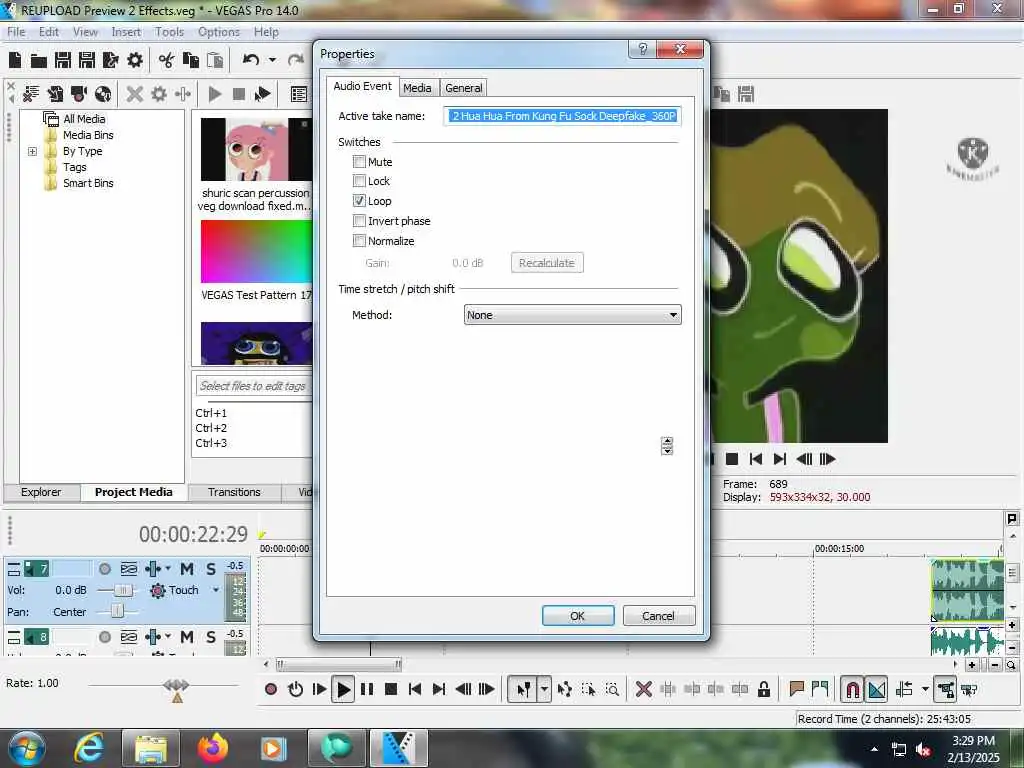
Task: Click the Record button in transport bar
Action: click(x=271, y=689)
